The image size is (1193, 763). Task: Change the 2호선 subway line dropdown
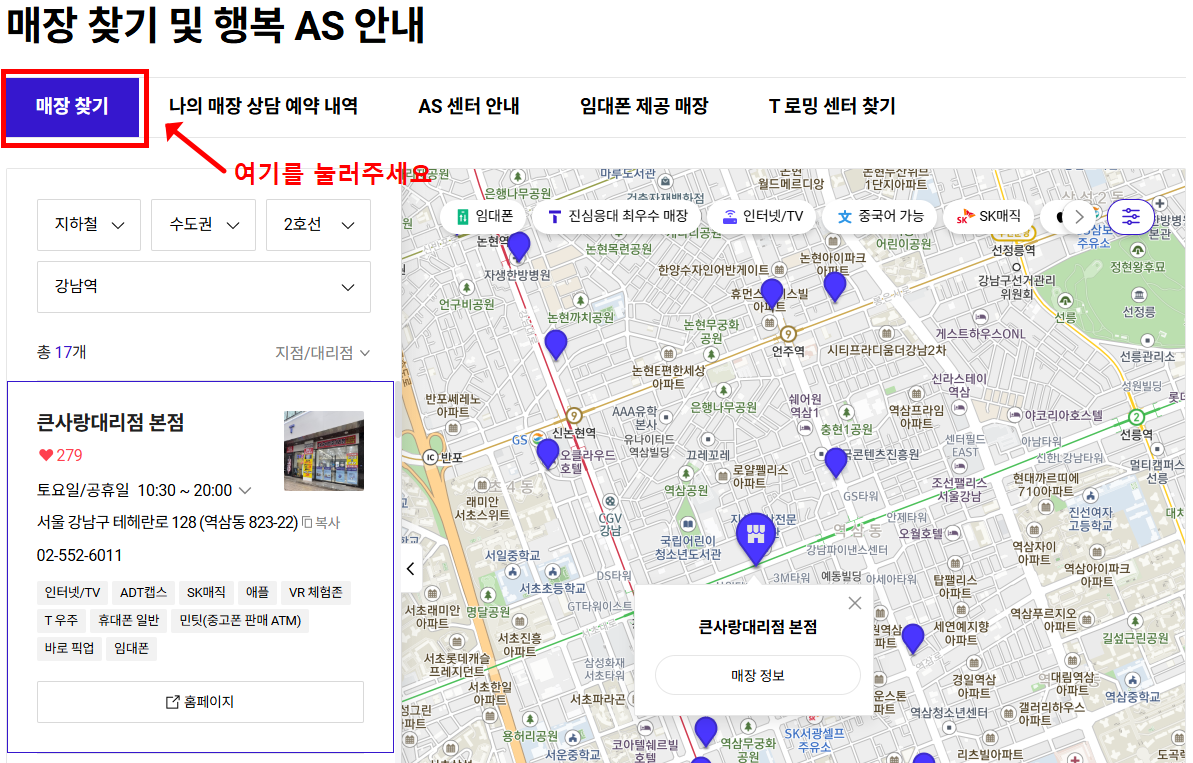318,225
